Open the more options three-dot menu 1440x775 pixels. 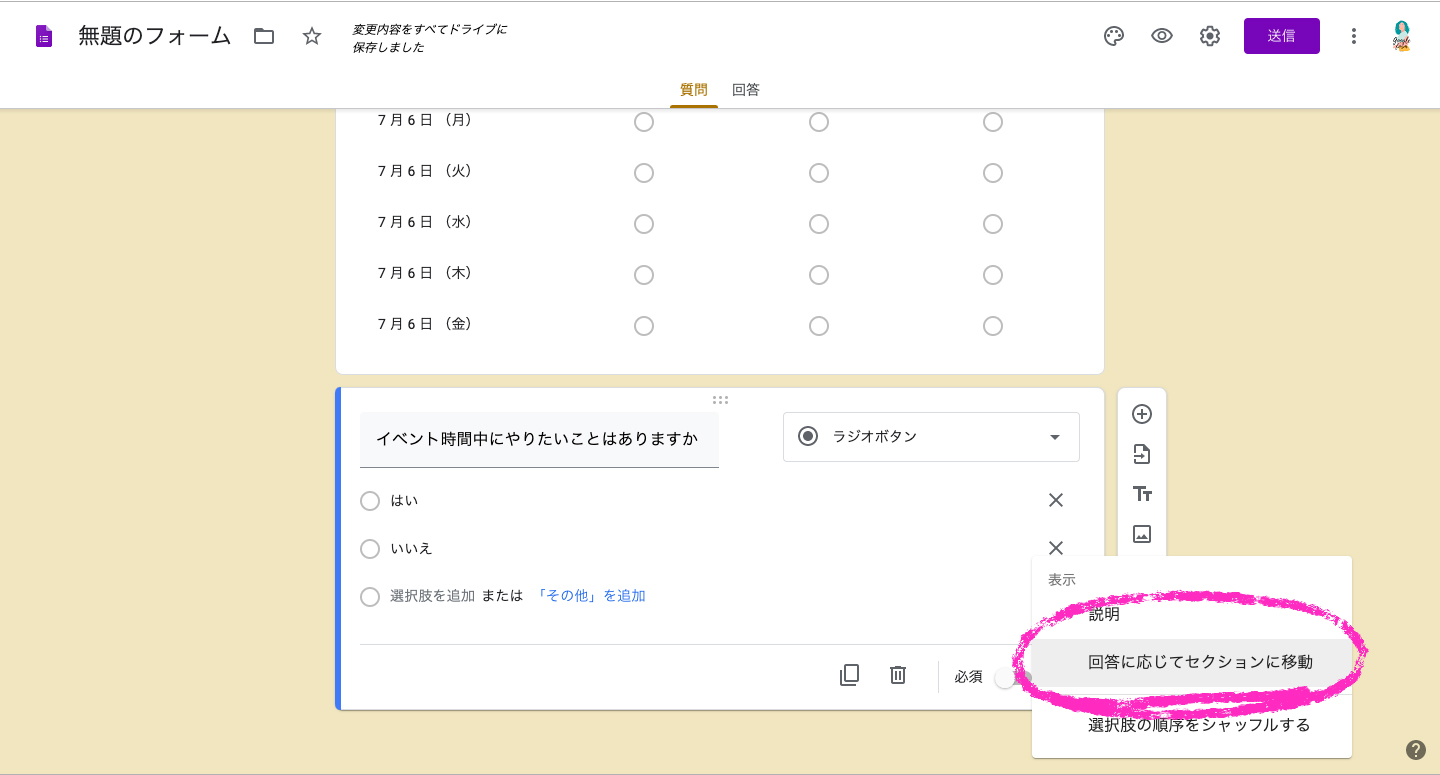tap(1354, 36)
